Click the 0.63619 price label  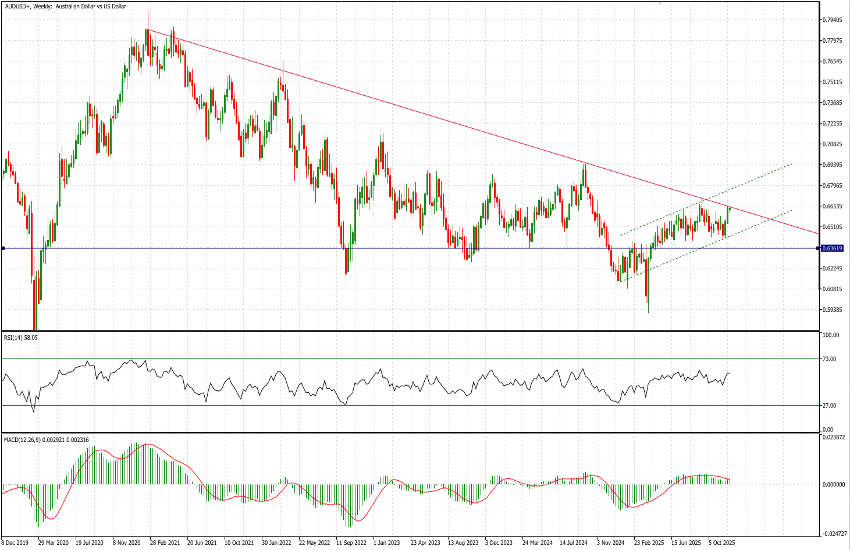[832, 248]
